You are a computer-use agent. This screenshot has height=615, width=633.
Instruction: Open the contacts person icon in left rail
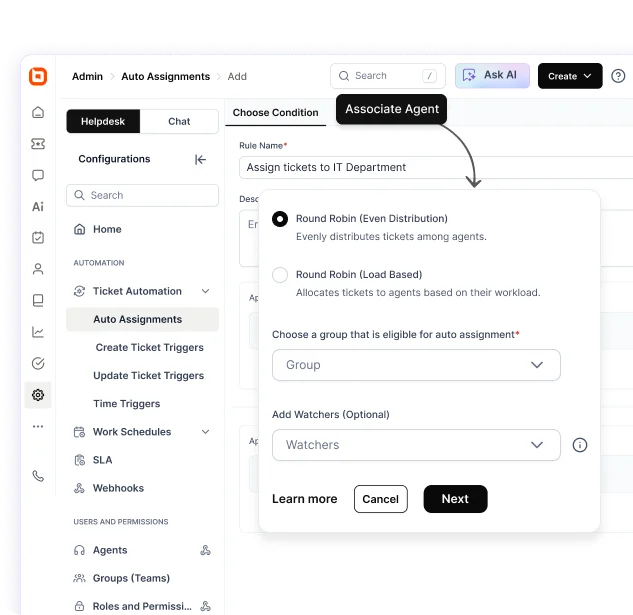point(38,269)
